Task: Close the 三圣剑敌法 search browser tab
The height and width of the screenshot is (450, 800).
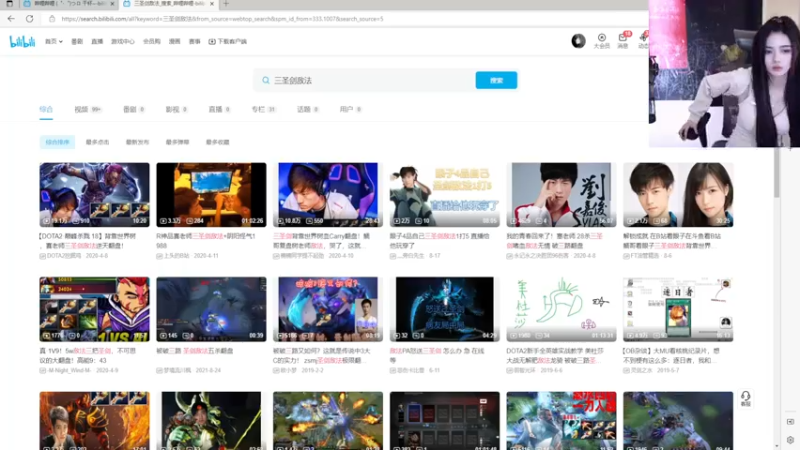Action: (x=211, y=4)
